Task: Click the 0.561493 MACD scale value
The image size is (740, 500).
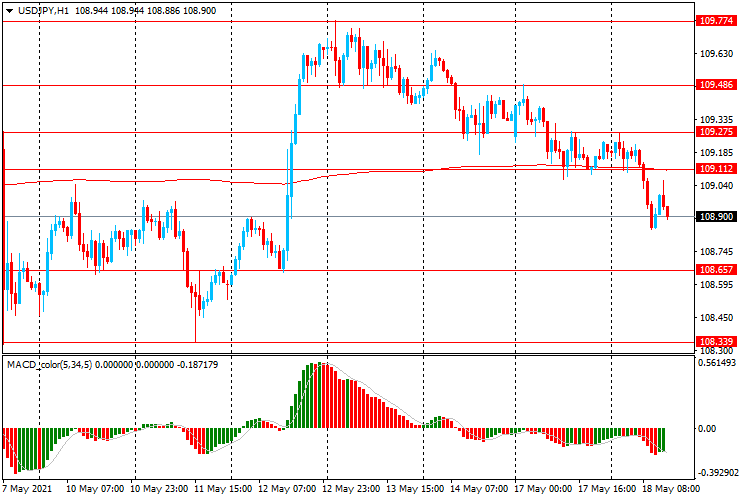Action: point(717,363)
